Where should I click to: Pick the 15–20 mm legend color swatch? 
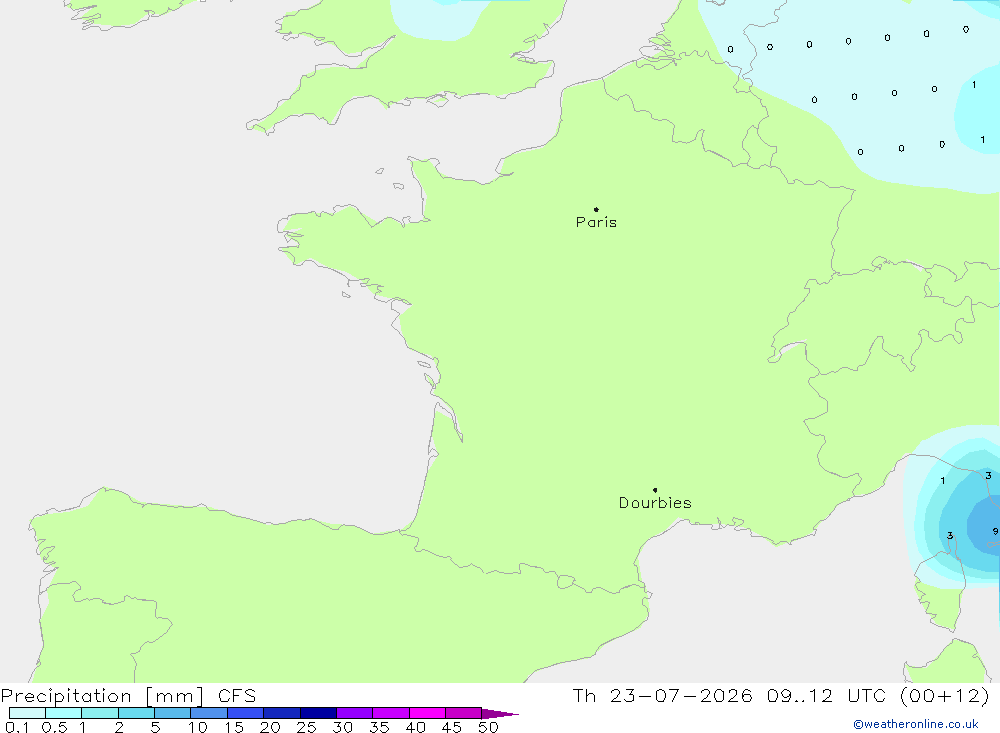tap(245, 713)
